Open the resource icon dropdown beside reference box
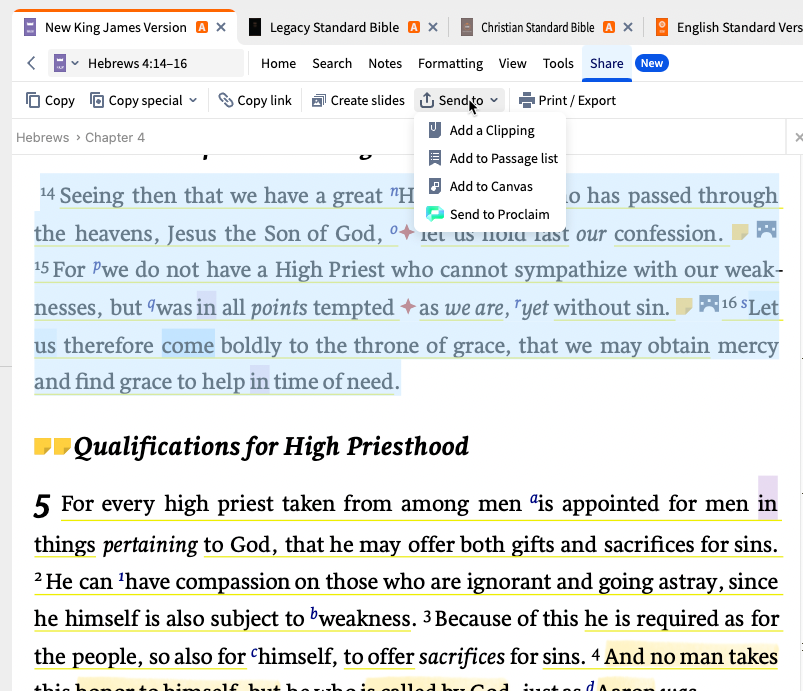The image size is (803, 691). 66,63
